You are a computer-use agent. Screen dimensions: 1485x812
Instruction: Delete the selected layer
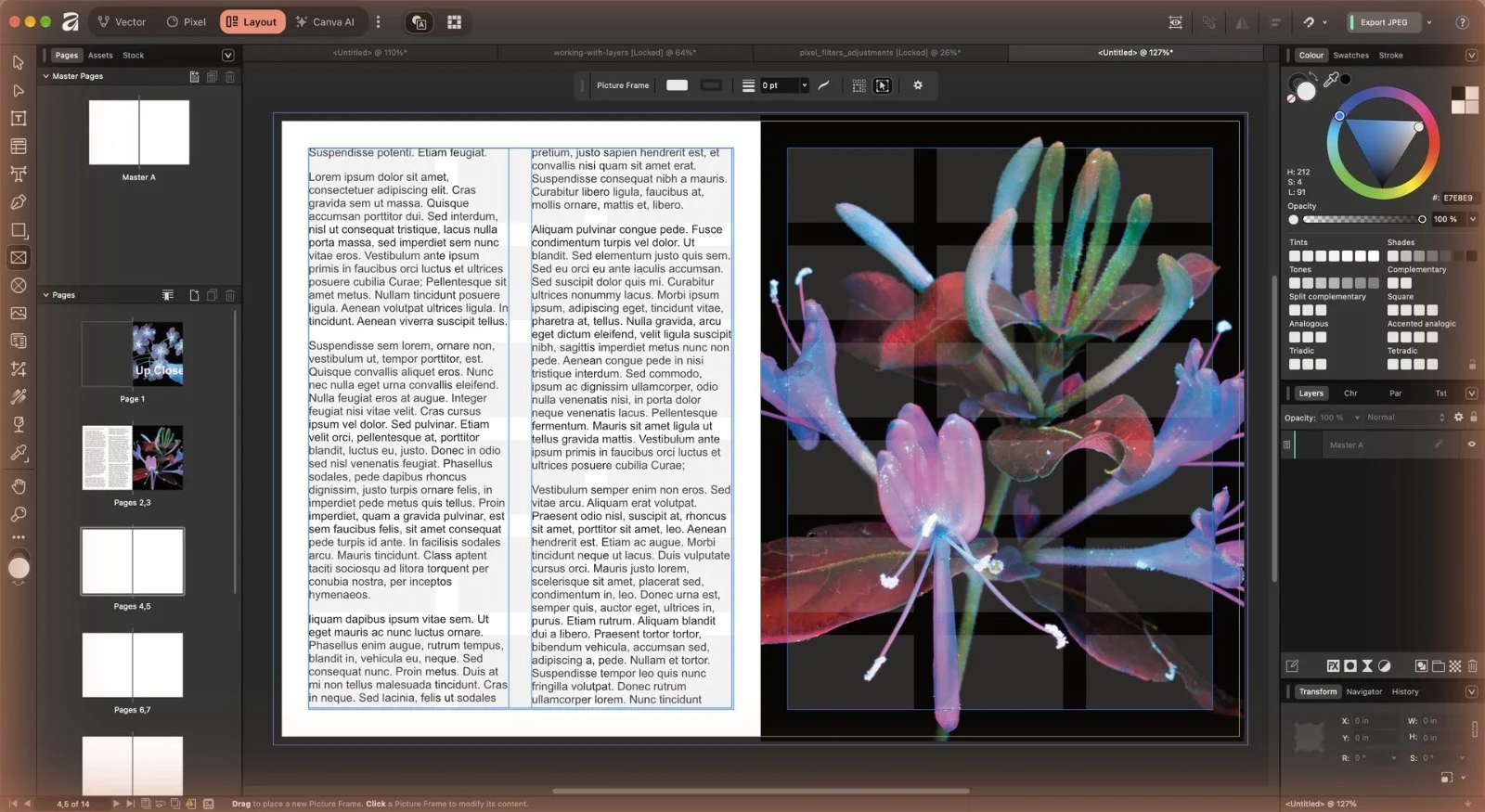point(1472,665)
